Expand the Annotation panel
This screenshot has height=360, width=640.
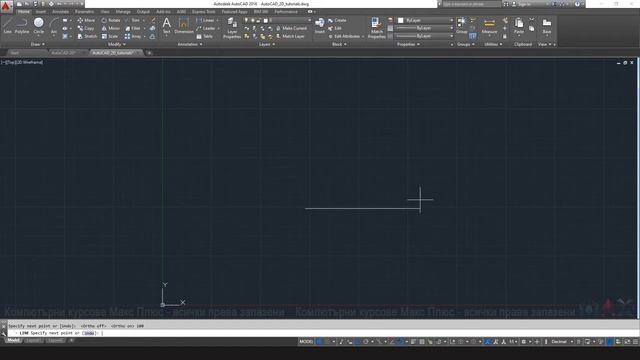pos(190,44)
